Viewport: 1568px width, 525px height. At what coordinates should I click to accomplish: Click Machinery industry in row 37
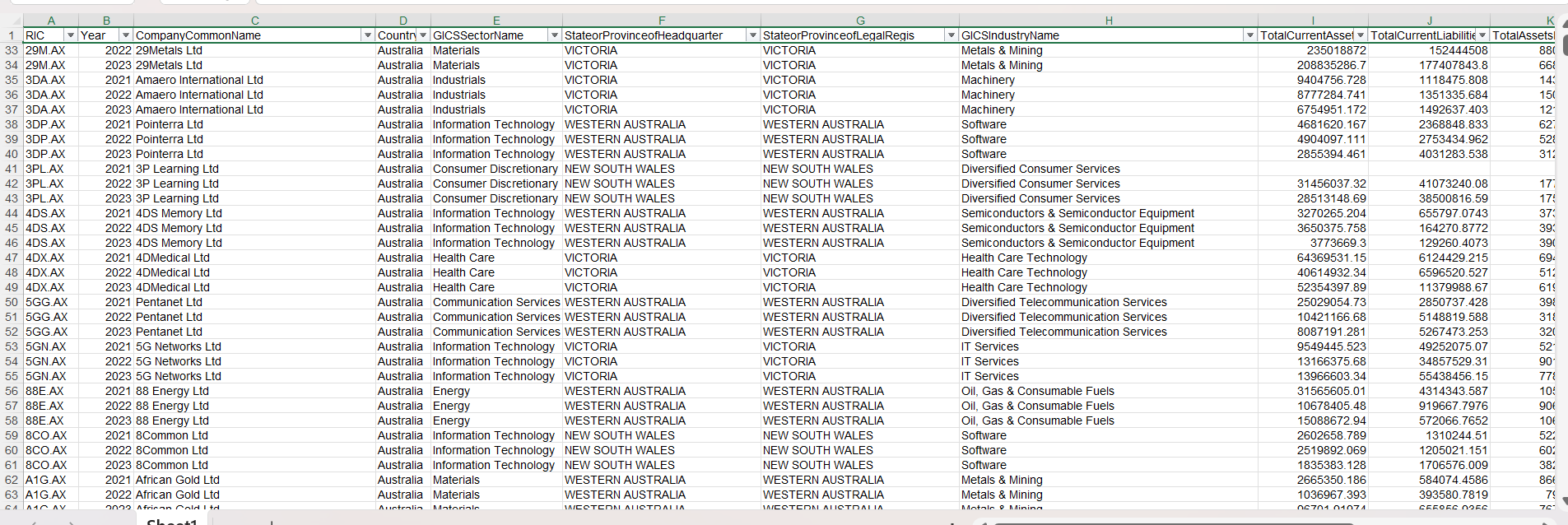988,109
